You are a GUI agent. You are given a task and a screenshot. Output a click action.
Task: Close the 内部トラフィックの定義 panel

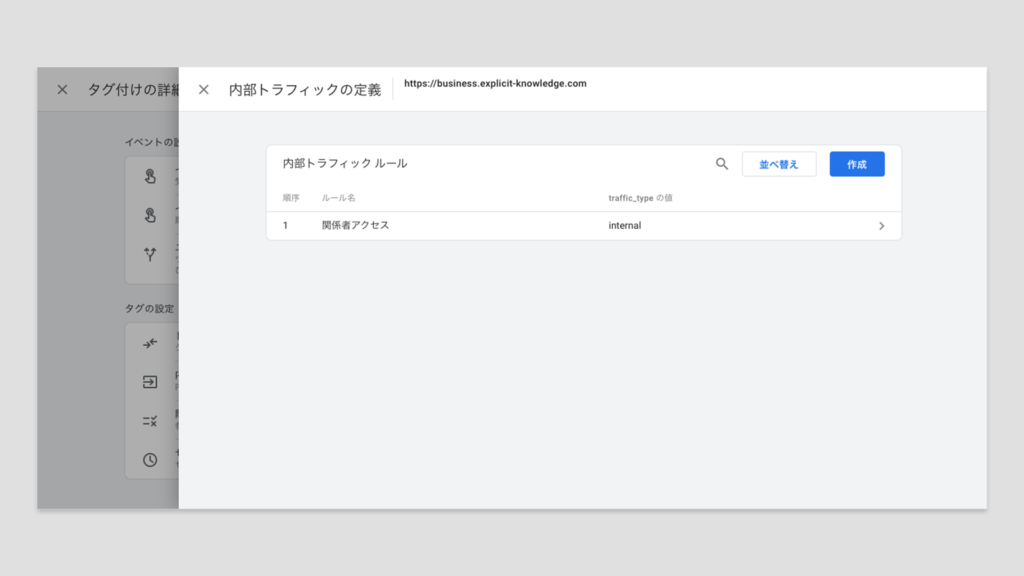(x=204, y=90)
